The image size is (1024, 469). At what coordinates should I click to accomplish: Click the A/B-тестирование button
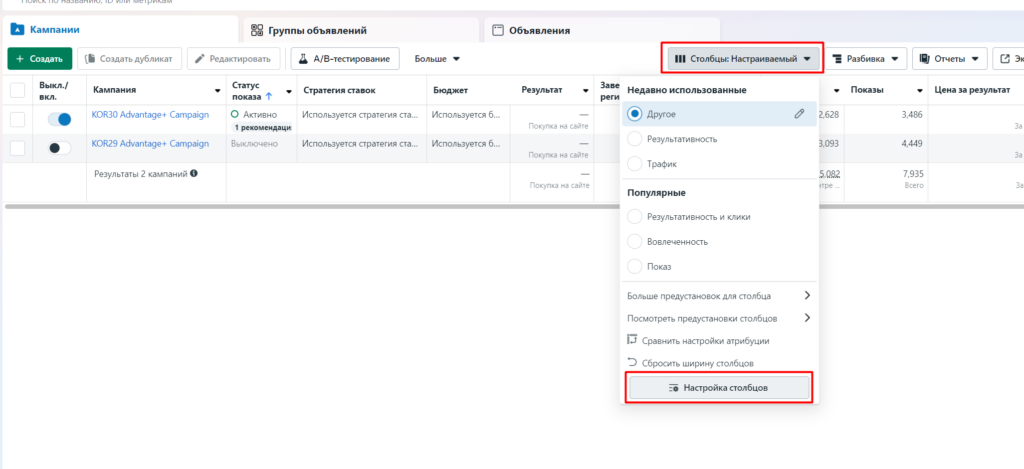[345, 59]
